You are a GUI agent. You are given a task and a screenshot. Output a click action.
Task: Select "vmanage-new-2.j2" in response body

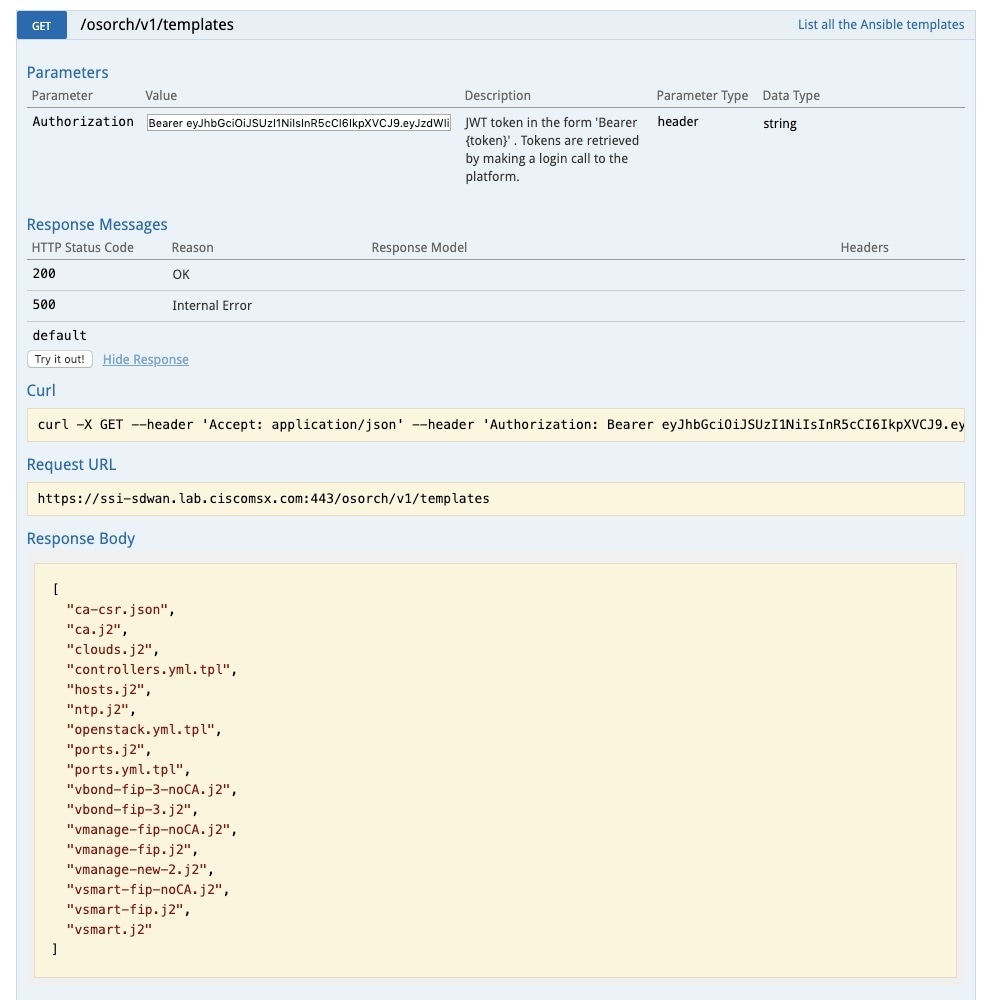pyautogui.click(x=137, y=869)
